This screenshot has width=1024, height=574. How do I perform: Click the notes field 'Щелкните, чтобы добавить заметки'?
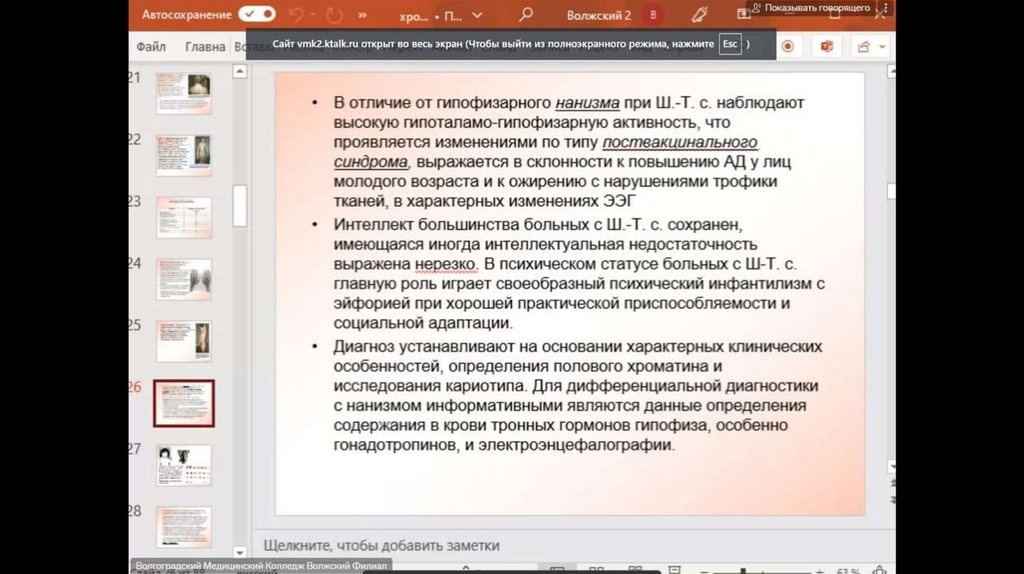coord(381,545)
